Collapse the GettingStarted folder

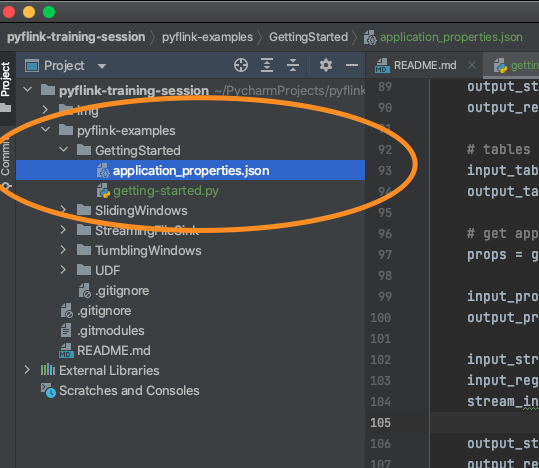pos(64,150)
